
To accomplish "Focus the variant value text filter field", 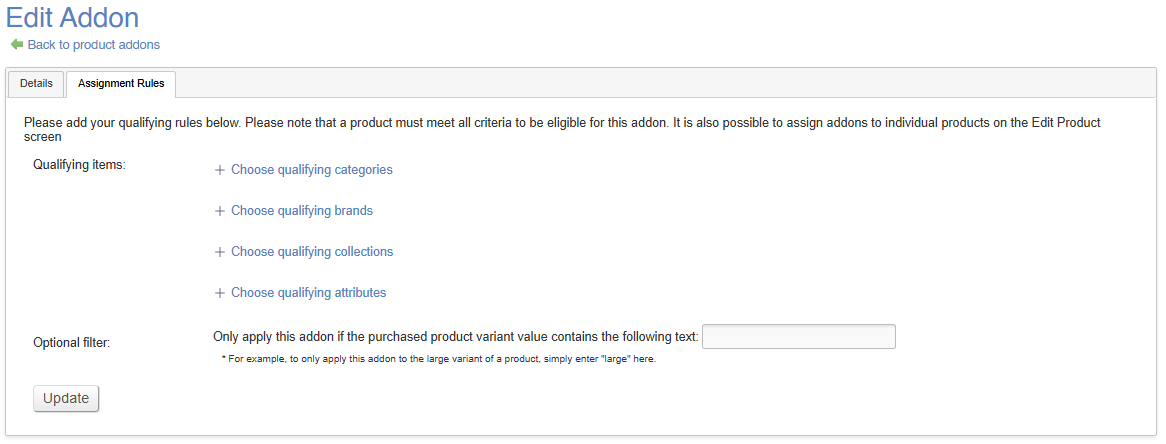I will coord(798,336).
